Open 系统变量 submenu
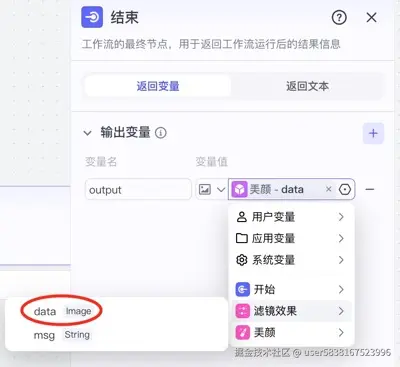Image resolution: width=400 pixels, height=367 pixels. coord(291,260)
